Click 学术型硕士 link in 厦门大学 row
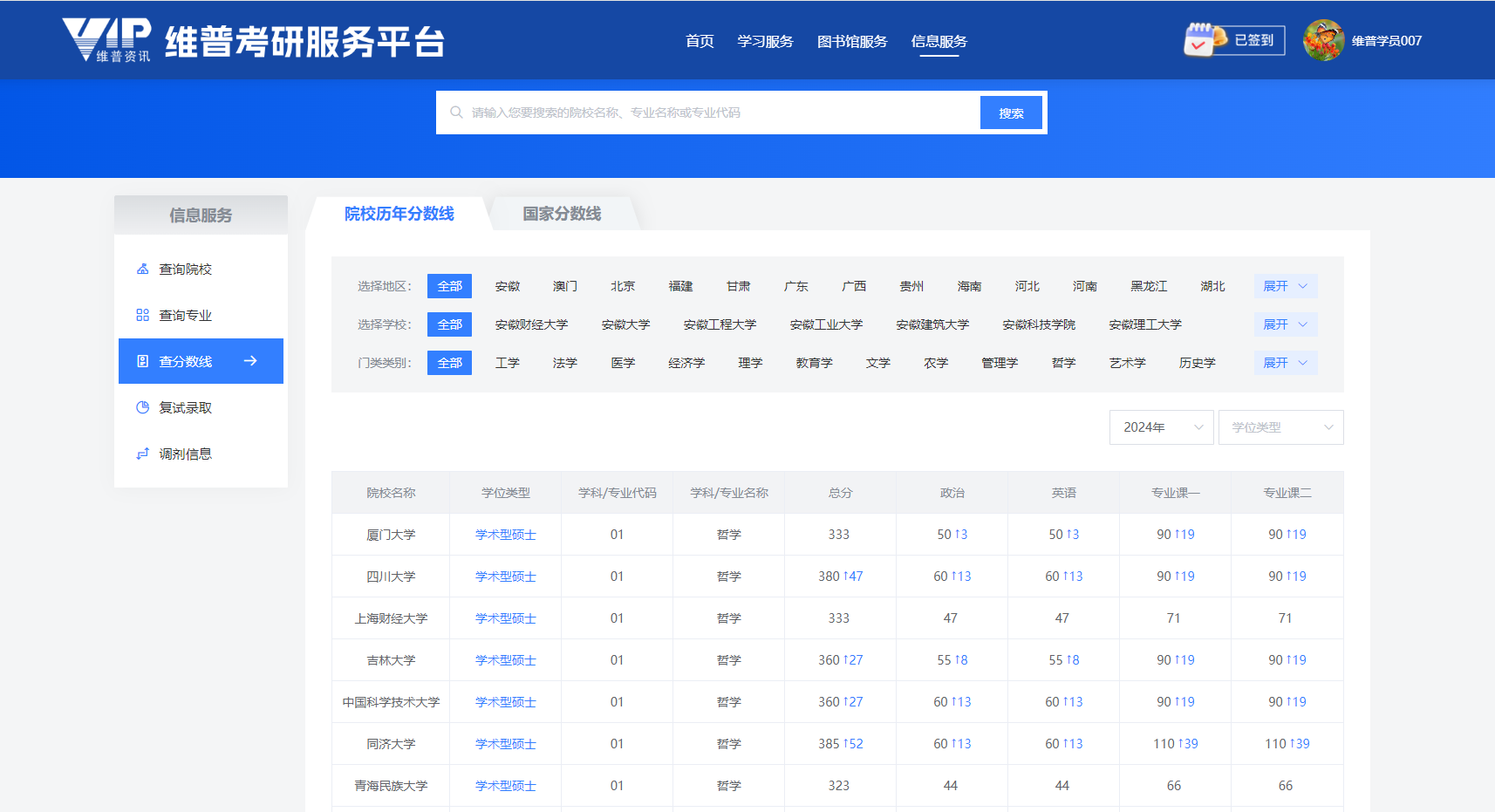Screen dimensions: 1495x812 click(x=505, y=535)
